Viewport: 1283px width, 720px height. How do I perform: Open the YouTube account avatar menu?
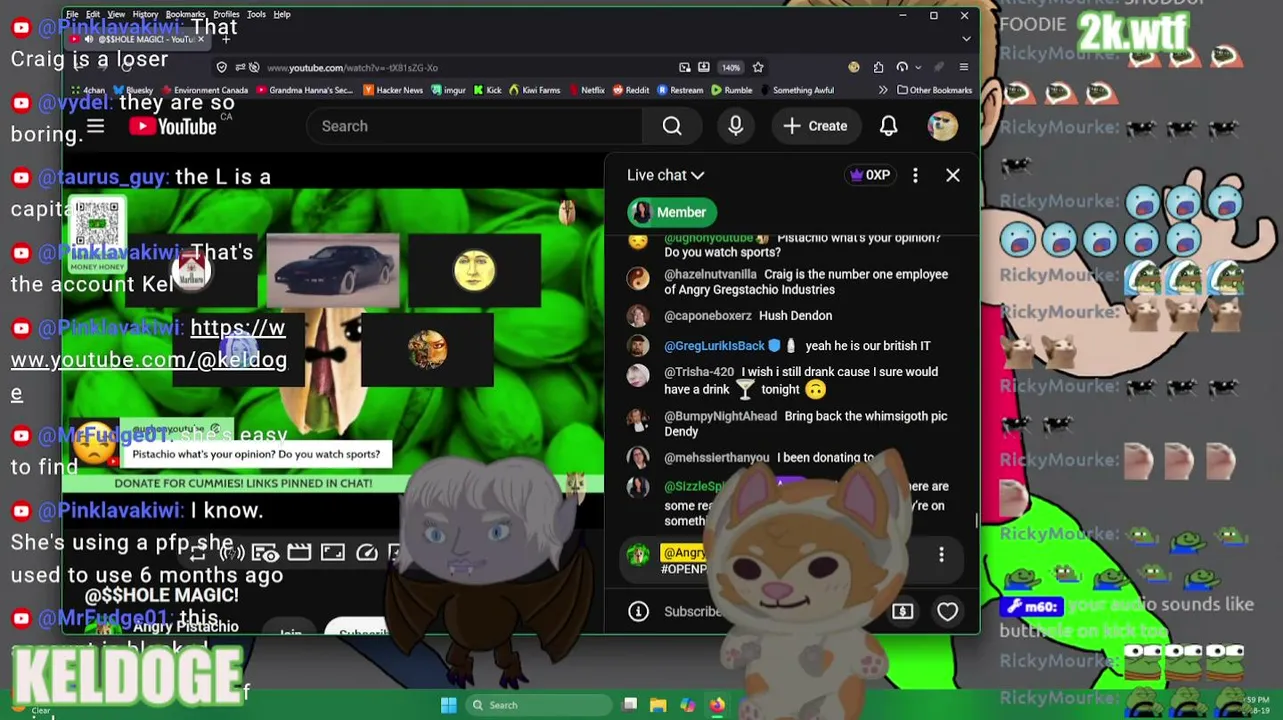click(x=942, y=126)
